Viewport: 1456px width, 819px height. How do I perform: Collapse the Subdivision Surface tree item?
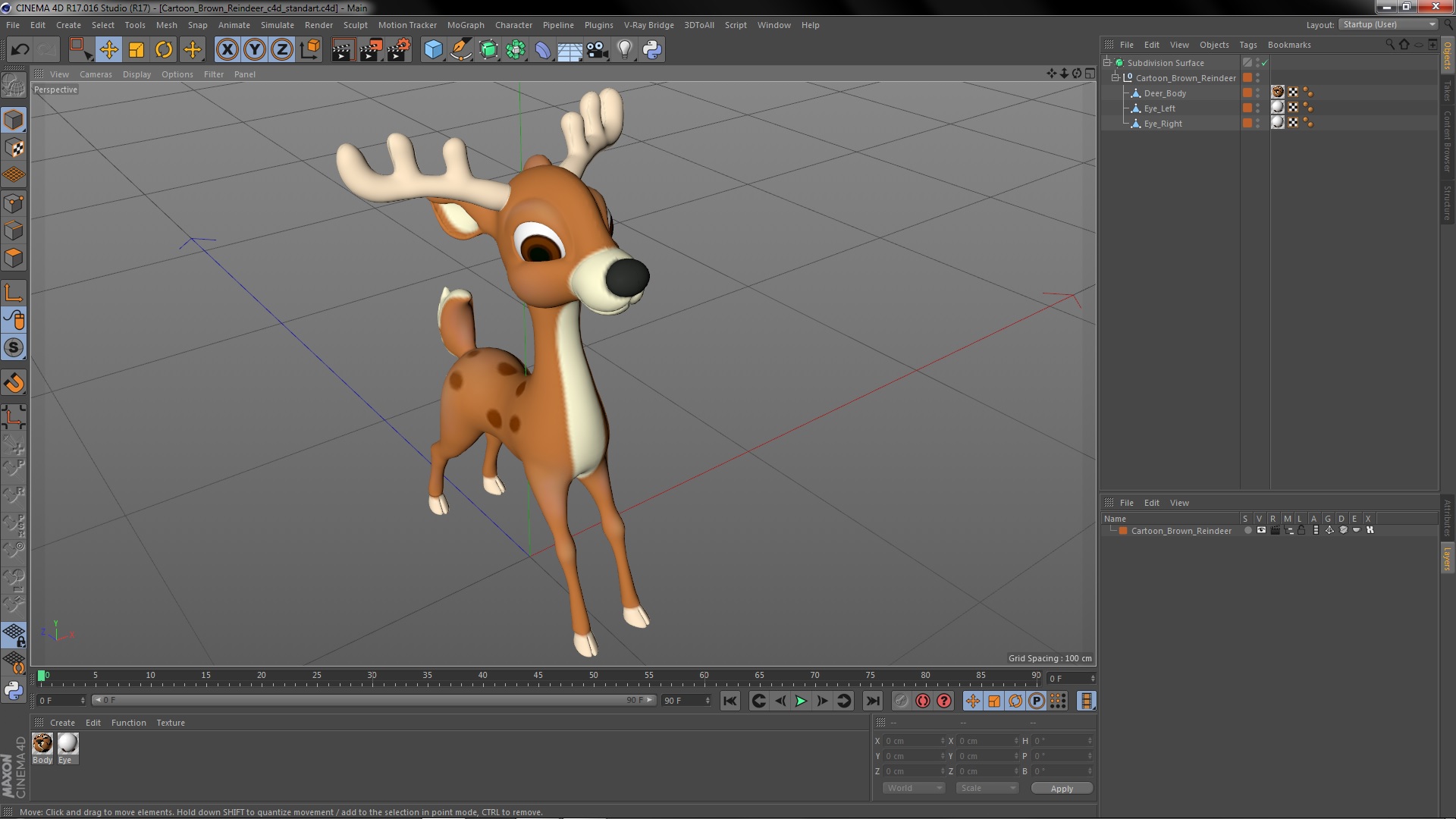1107,63
